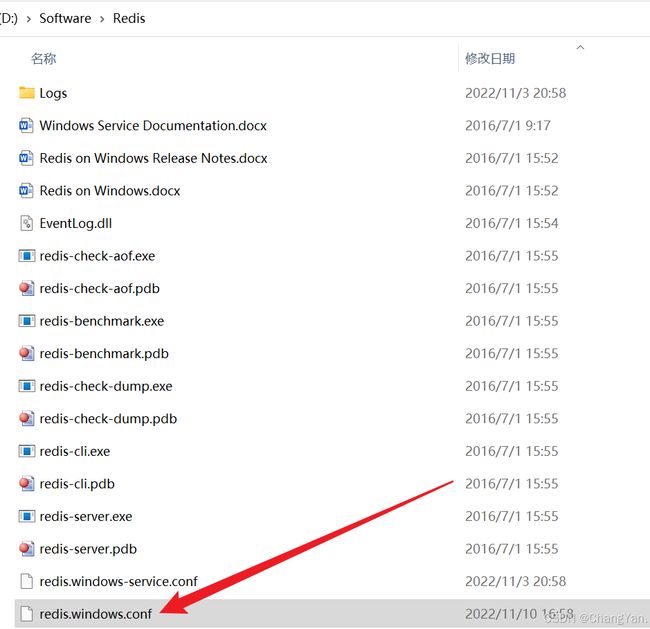The image size is (650, 629).
Task: Select file name redis-server.exe
Action: [86, 516]
